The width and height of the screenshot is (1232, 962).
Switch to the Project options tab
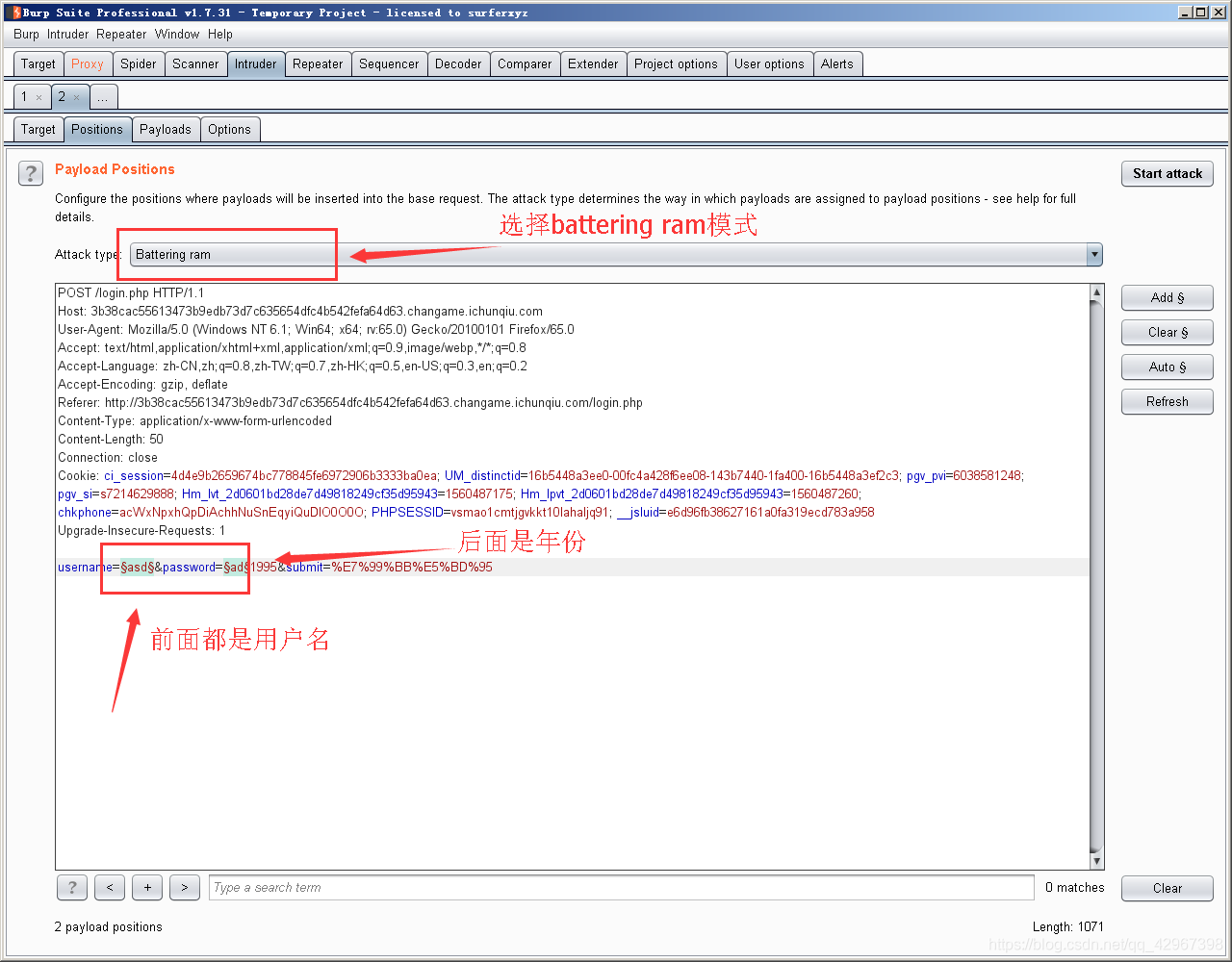point(676,64)
